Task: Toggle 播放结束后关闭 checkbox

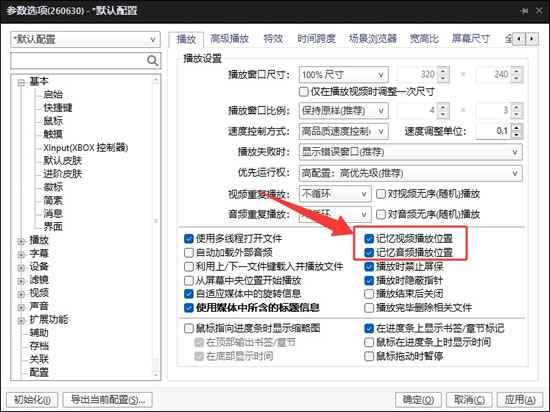Action: 369,293
